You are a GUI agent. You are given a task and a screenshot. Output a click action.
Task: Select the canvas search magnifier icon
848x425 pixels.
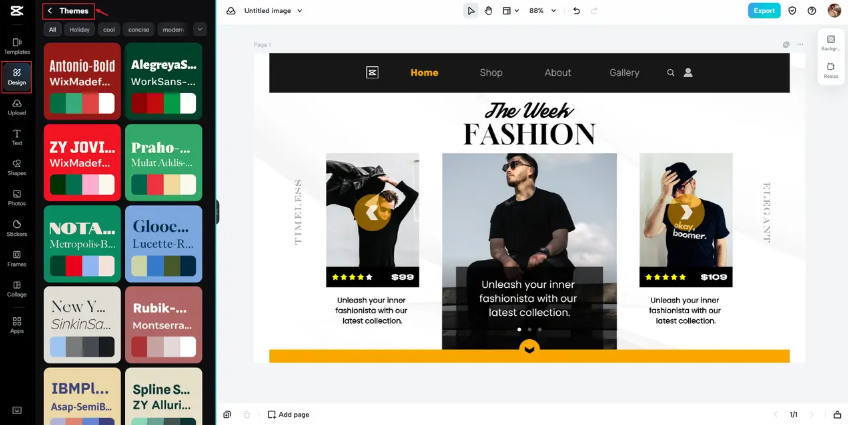click(x=671, y=72)
